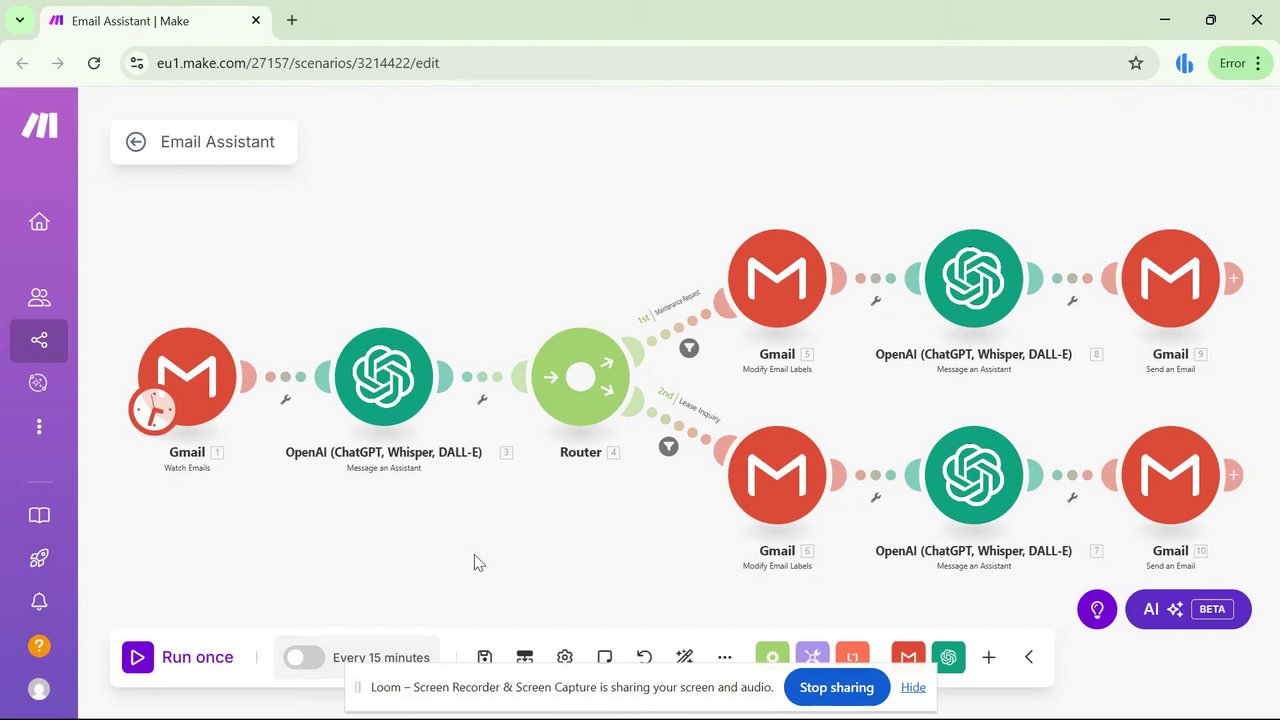Viewport: 1280px width, 720px height.
Task: Click the Gmail favorite in bottom toolbar
Action: pyautogui.click(x=908, y=656)
